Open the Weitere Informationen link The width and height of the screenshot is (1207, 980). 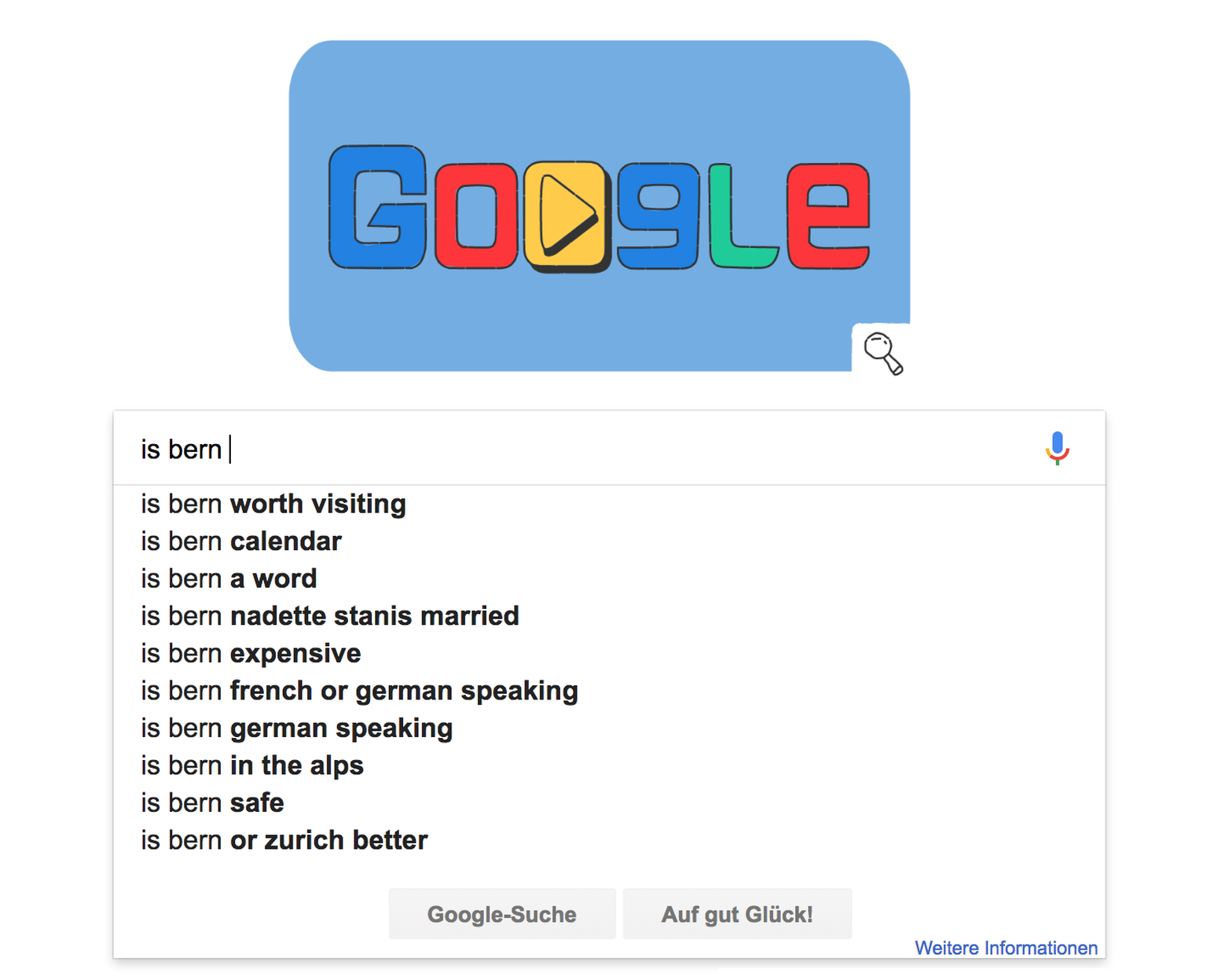click(x=1006, y=948)
